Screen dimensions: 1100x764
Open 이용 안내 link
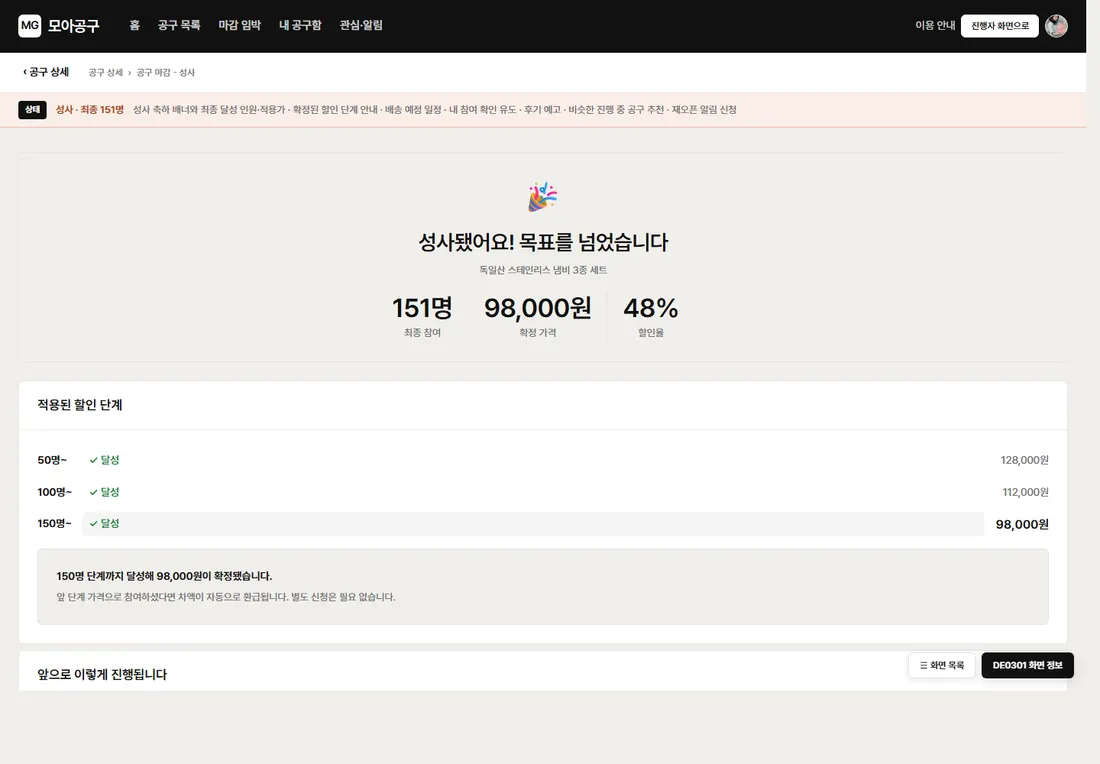935,25
